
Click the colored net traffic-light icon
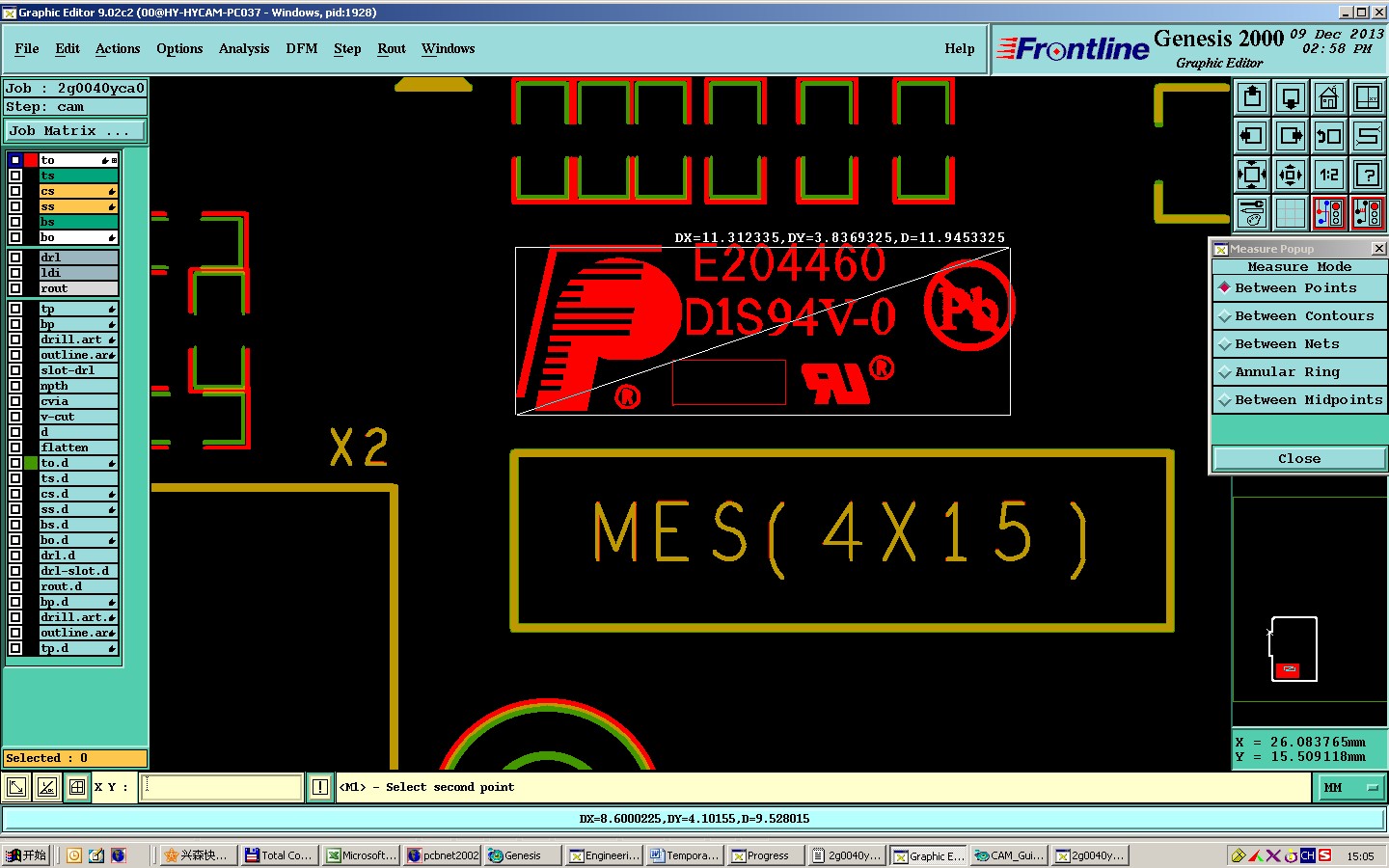pyautogui.click(x=1329, y=213)
